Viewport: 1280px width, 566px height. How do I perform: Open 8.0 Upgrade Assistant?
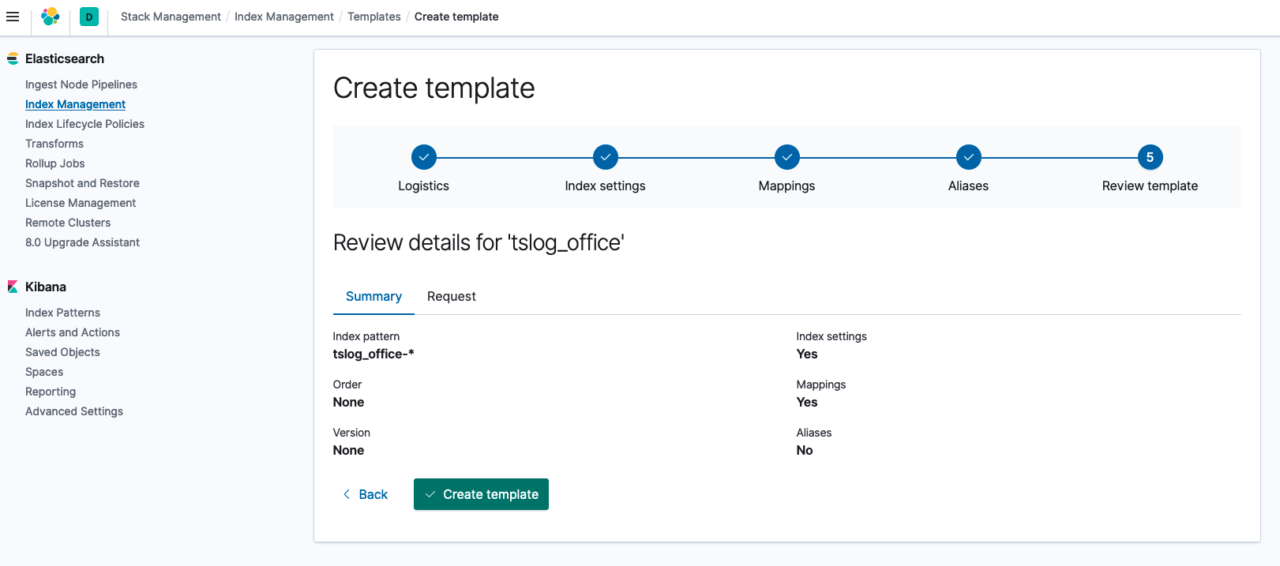click(x=82, y=242)
